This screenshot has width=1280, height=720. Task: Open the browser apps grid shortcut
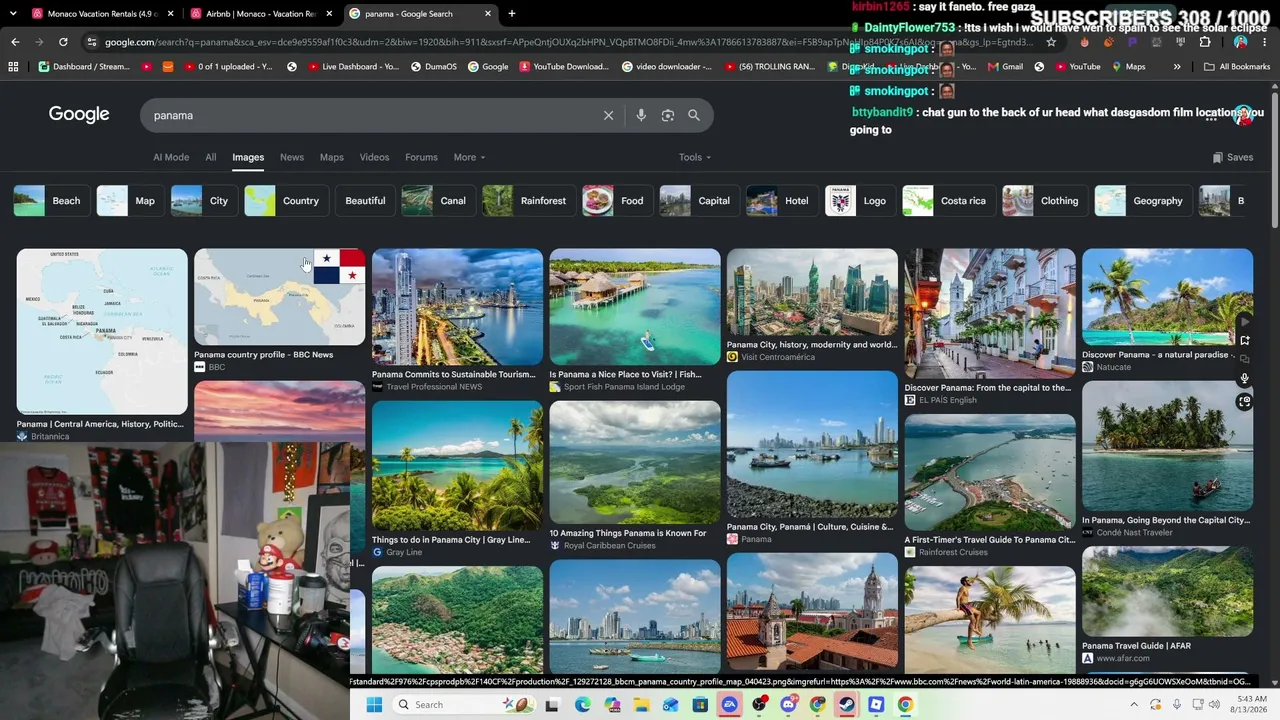pos(13,67)
